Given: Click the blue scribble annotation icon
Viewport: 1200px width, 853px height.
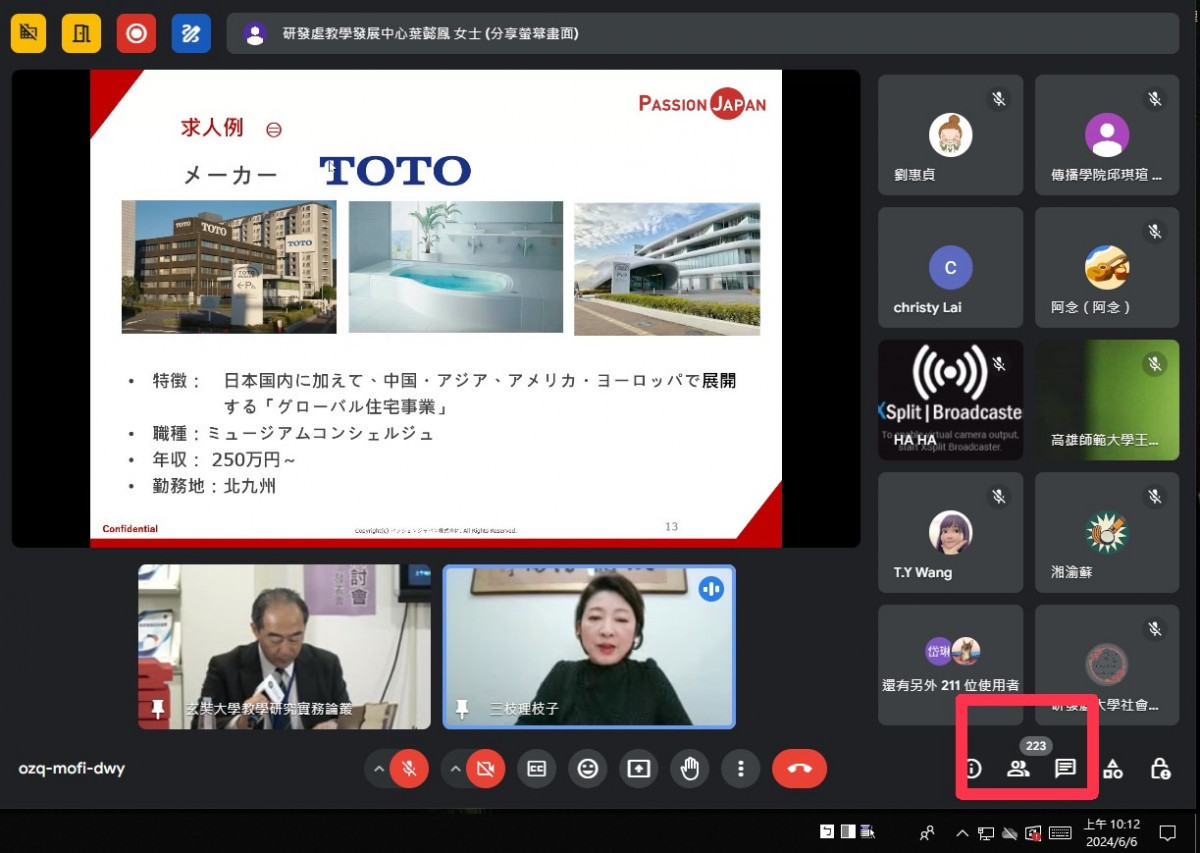Looking at the screenshot, I should [190, 33].
